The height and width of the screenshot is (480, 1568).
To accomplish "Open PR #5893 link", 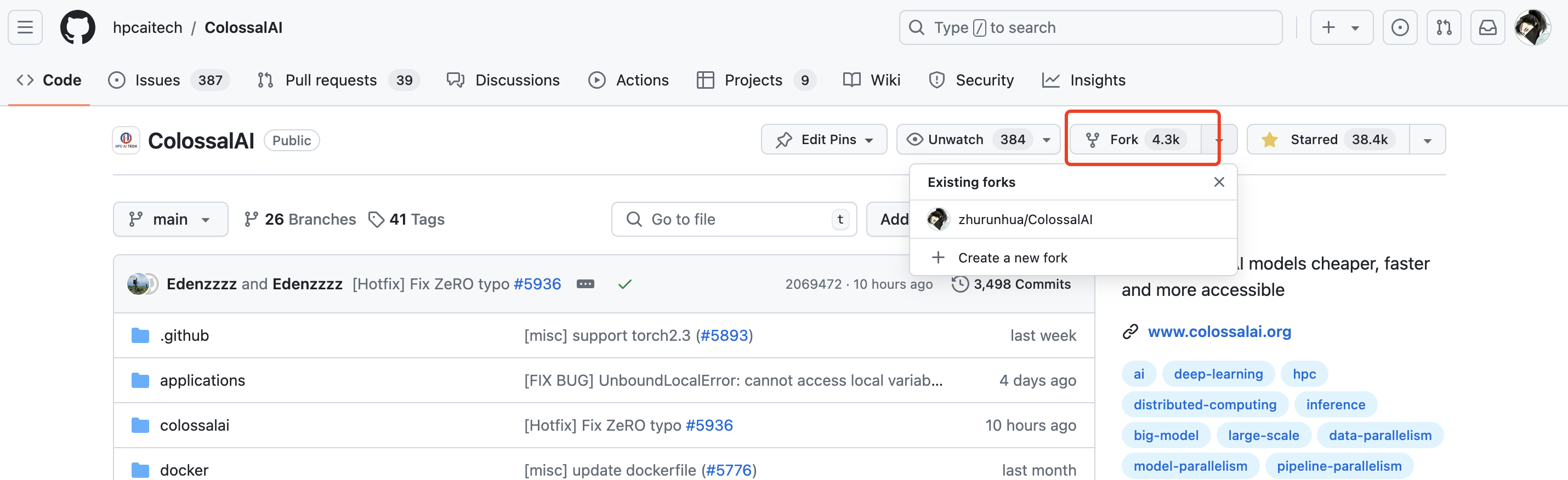I will 724,335.
